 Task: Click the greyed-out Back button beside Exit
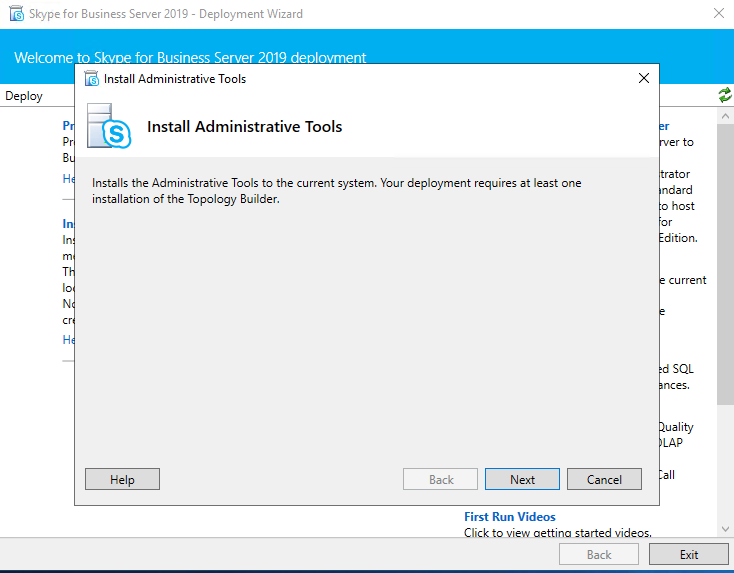point(599,554)
